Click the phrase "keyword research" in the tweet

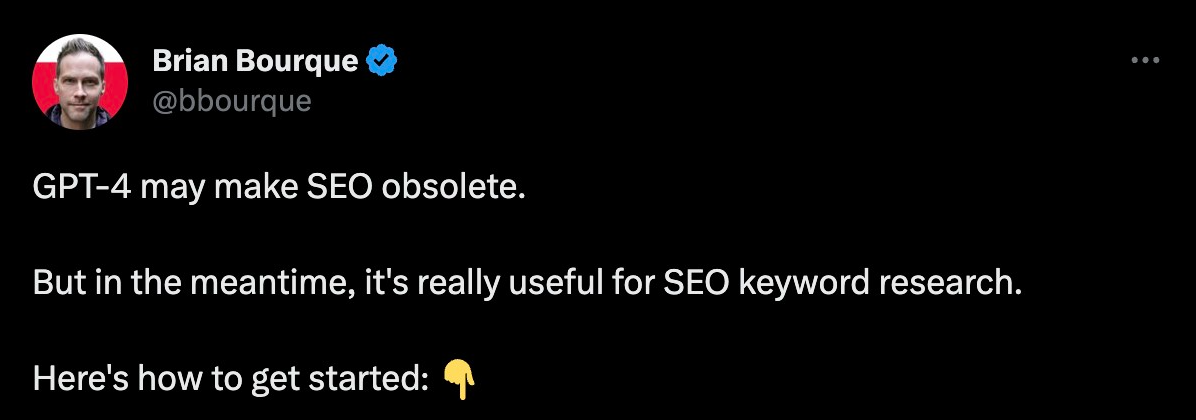tap(879, 284)
